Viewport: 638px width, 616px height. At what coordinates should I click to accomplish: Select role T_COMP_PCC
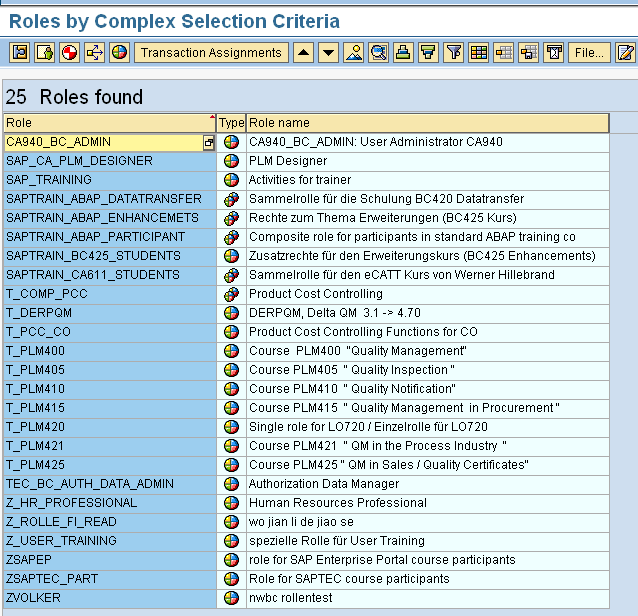pyautogui.click(x=110, y=294)
